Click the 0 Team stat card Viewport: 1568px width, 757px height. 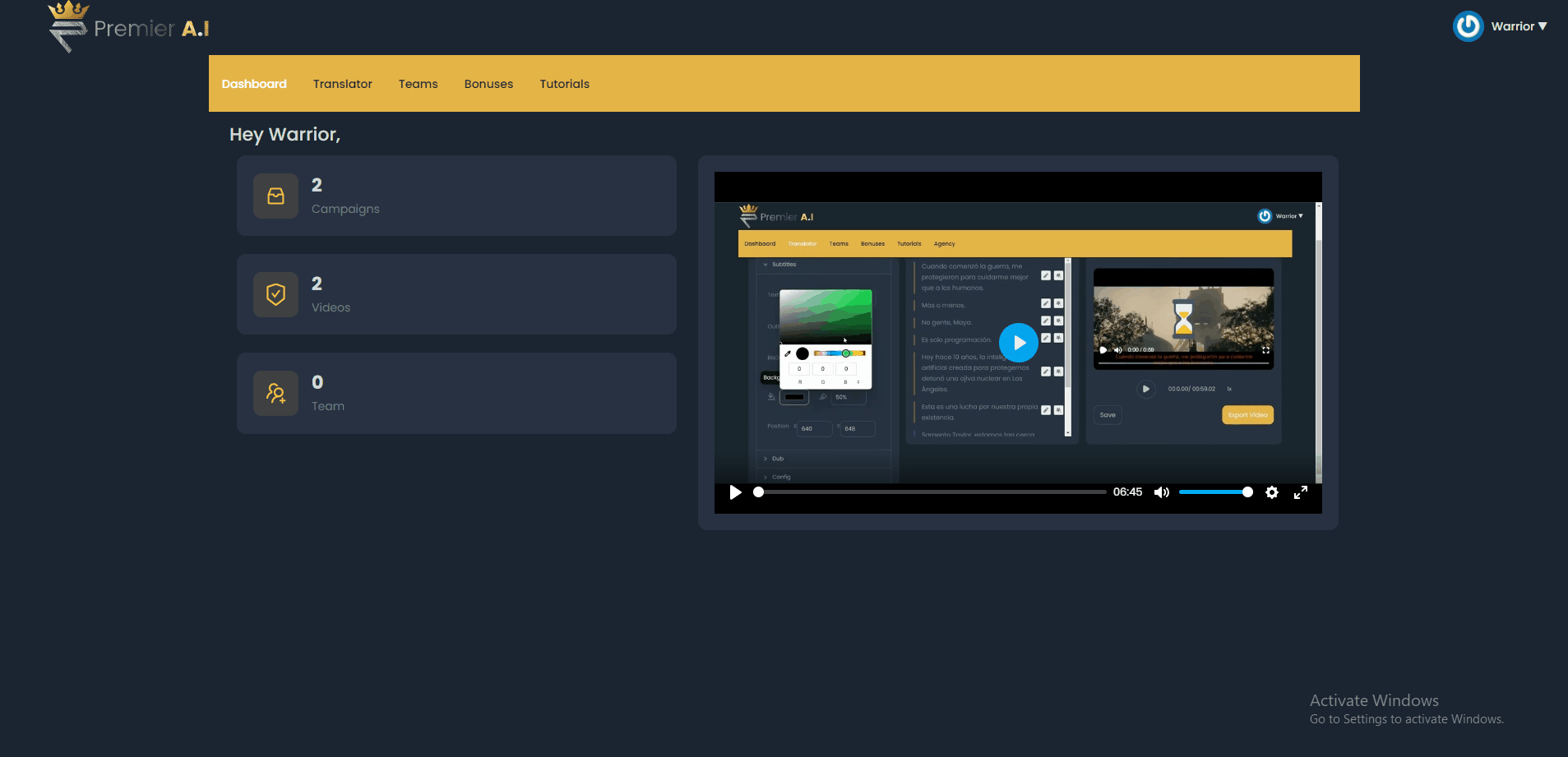tap(456, 394)
